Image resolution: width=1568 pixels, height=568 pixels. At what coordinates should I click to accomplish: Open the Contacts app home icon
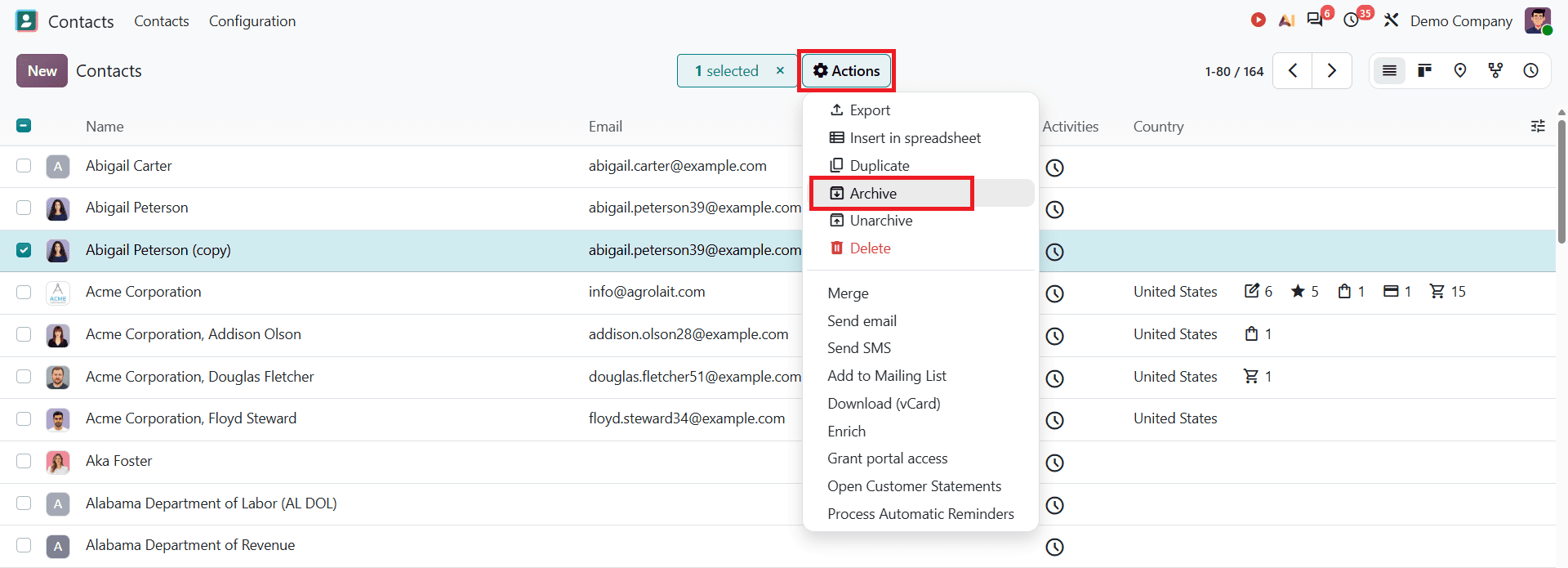27,21
